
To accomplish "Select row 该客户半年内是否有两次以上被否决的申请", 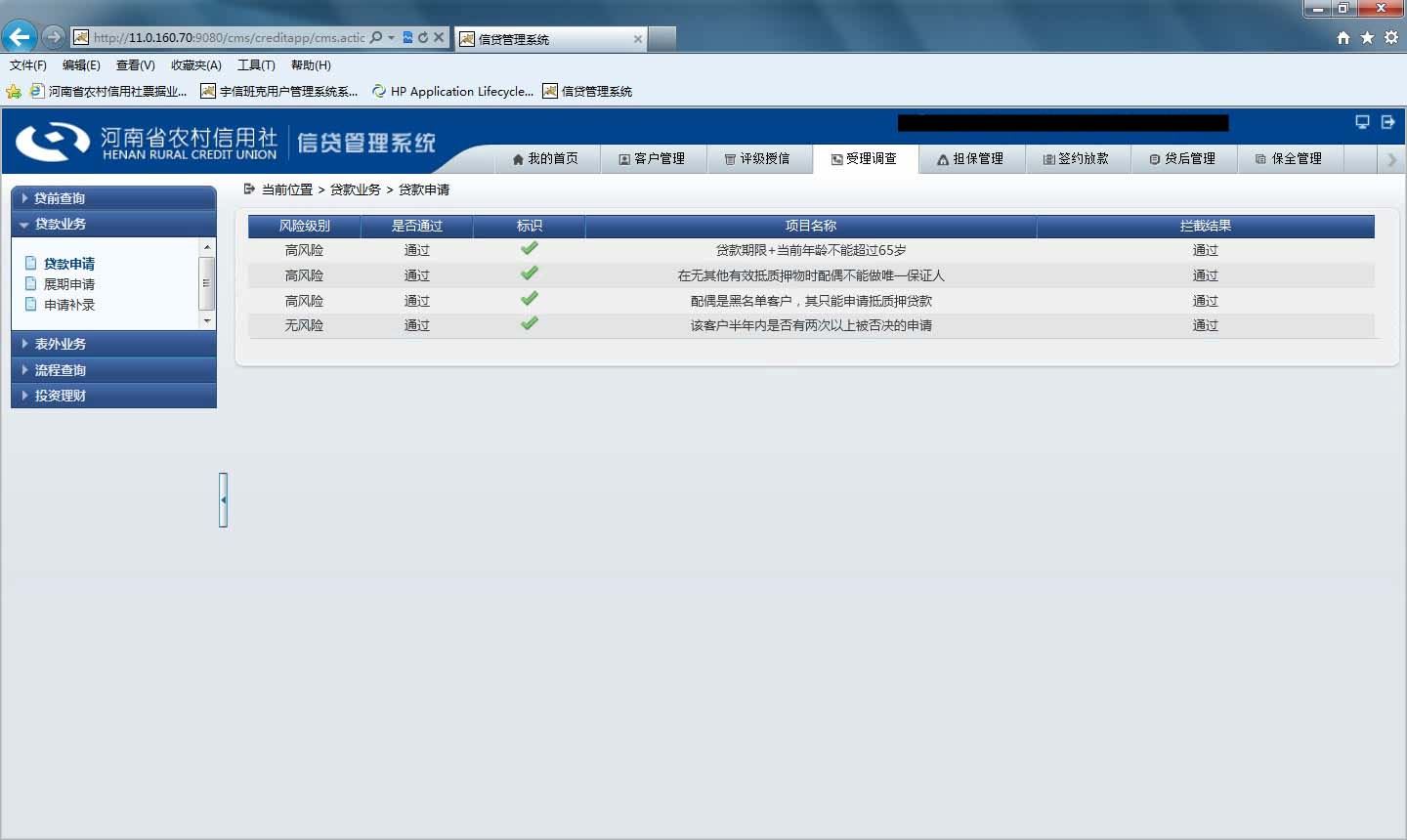I will coord(811,325).
